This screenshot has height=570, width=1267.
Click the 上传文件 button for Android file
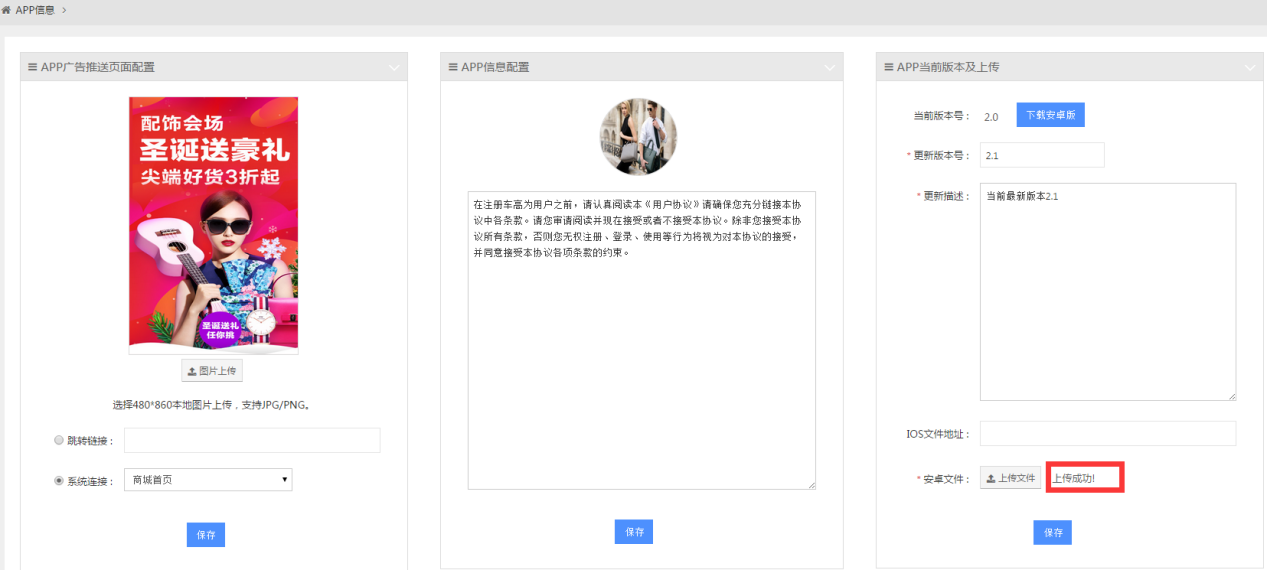(1010, 479)
